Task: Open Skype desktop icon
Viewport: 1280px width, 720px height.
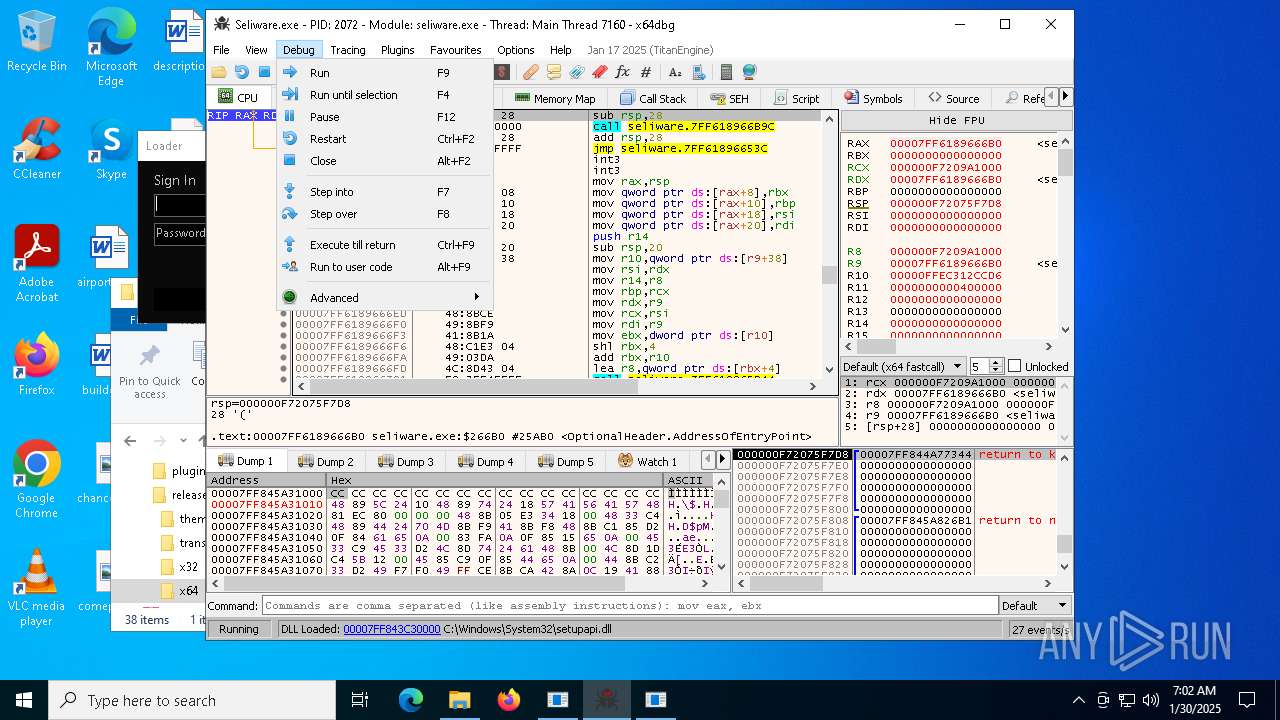Action: coord(111,150)
